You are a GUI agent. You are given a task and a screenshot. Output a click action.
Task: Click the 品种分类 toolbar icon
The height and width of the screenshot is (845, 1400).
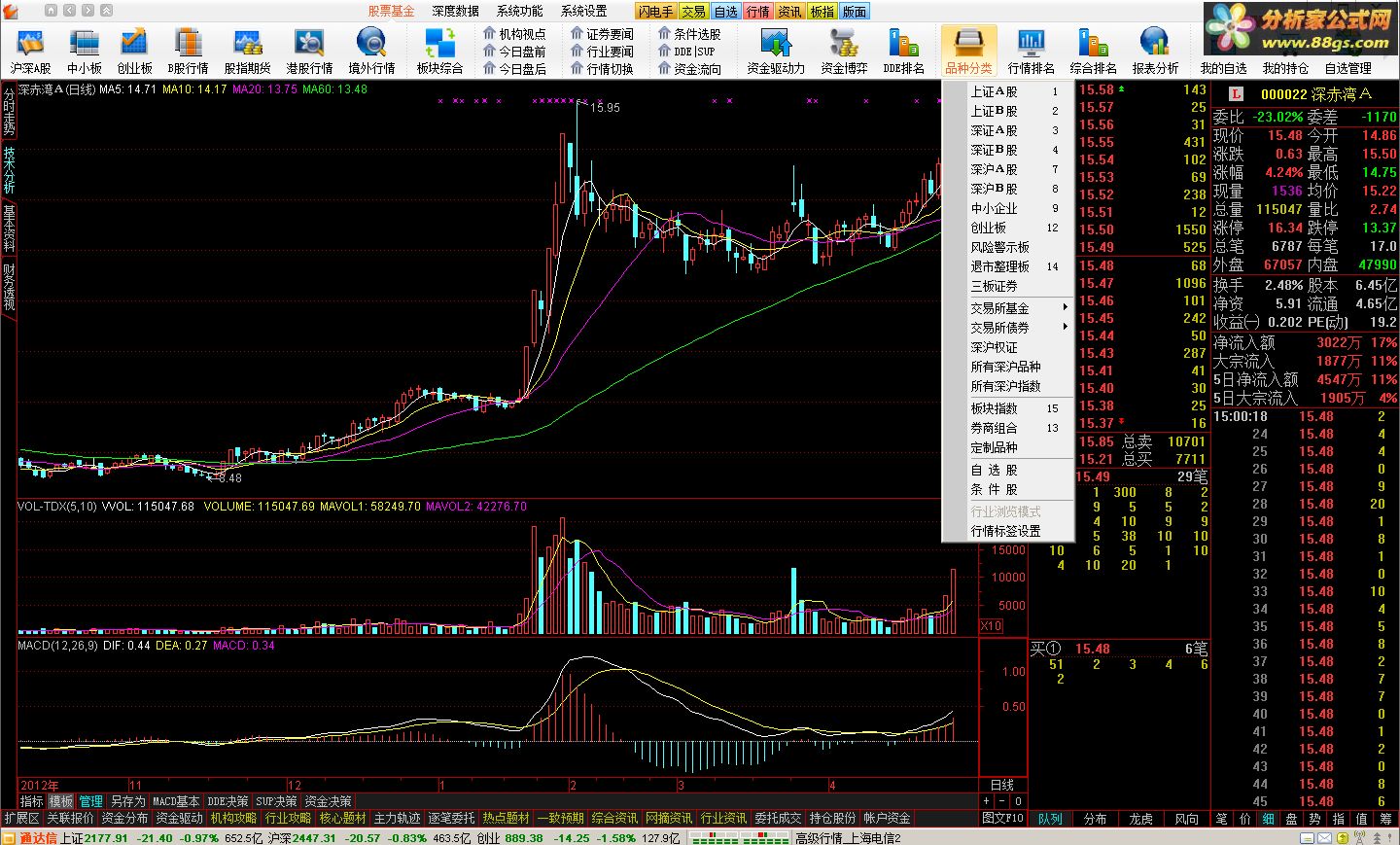click(x=968, y=52)
